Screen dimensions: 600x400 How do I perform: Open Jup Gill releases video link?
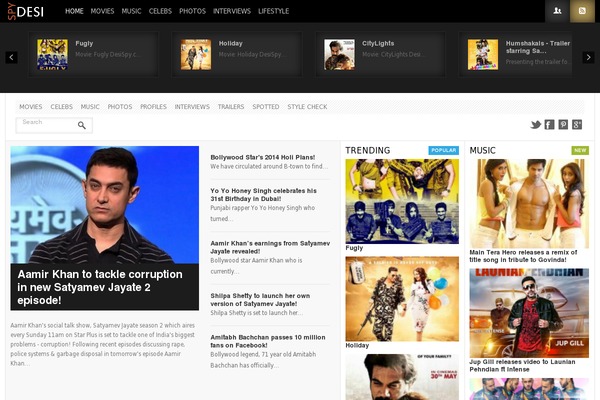(x=522, y=366)
